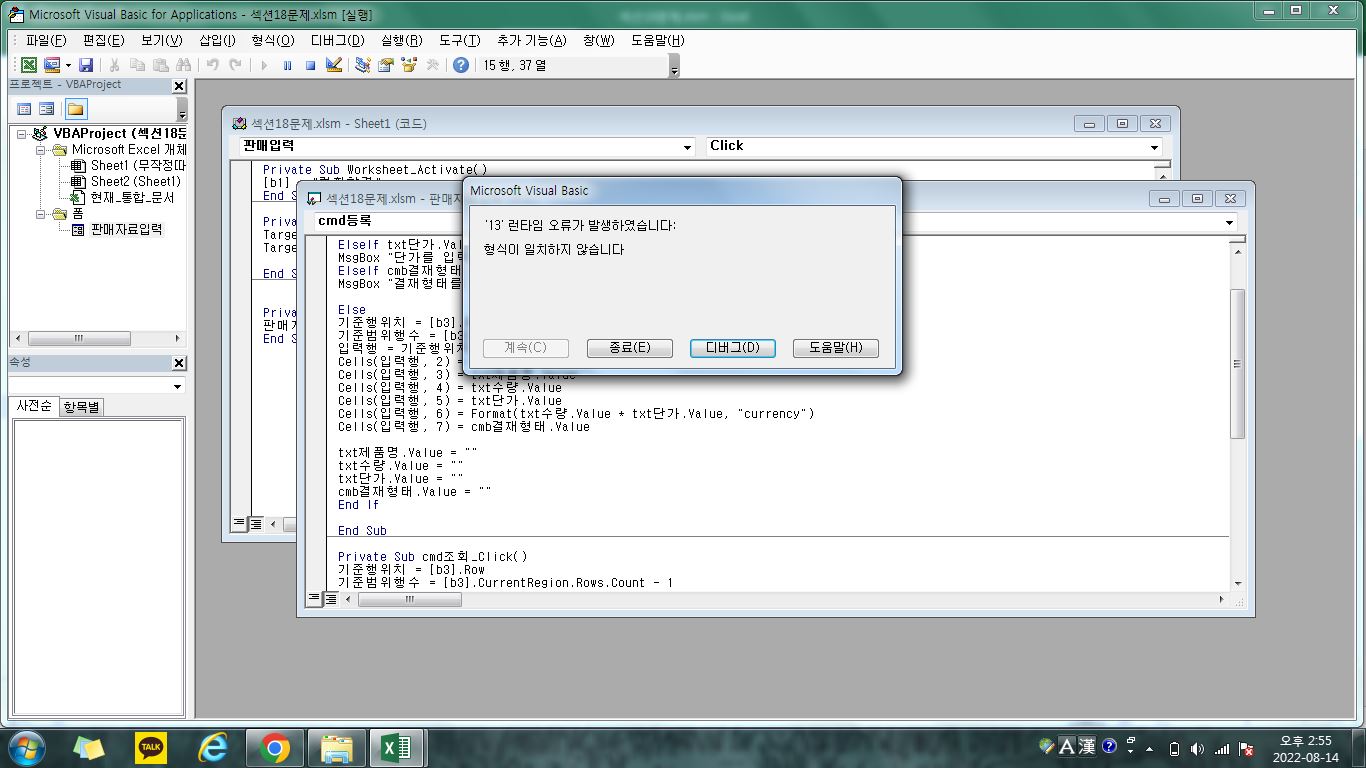Open the Click procedure dropdown
The height and width of the screenshot is (768, 1366).
1155,147
